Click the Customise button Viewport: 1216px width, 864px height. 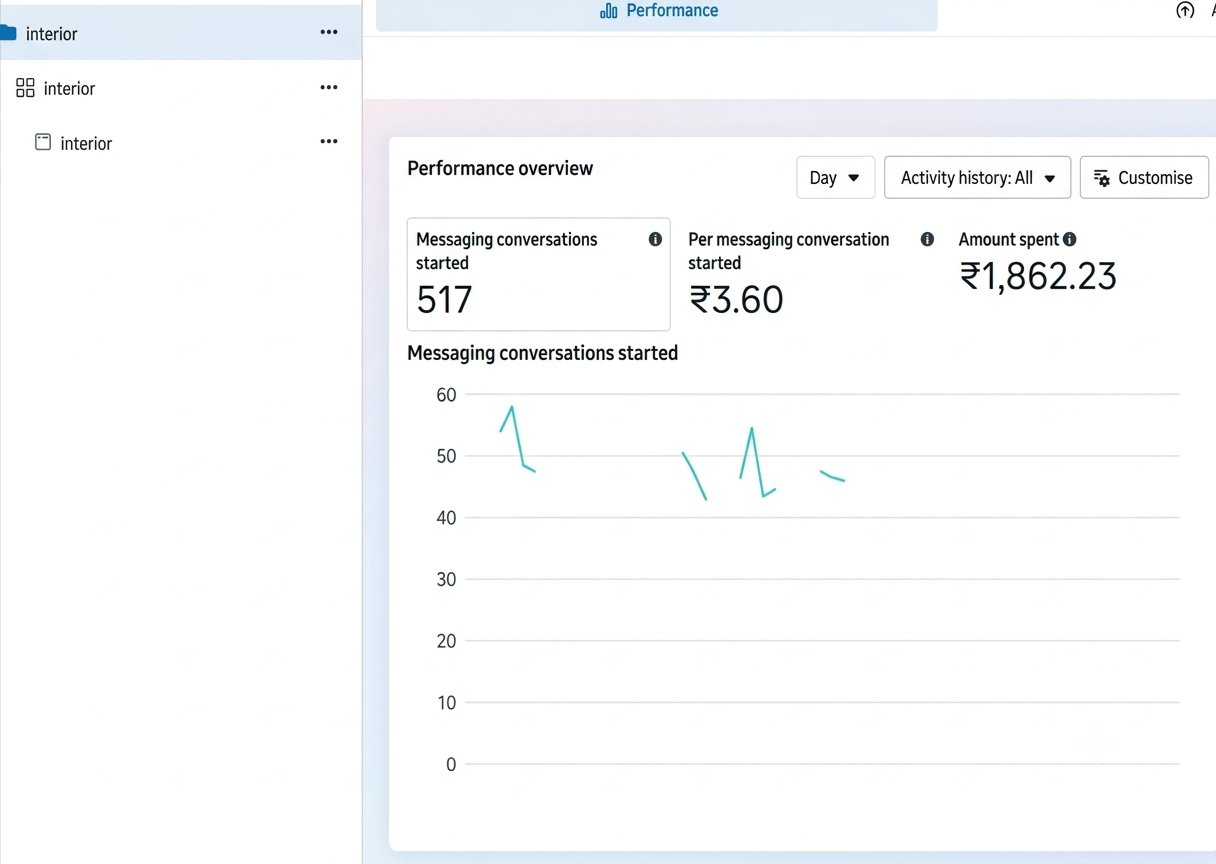tap(1144, 178)
